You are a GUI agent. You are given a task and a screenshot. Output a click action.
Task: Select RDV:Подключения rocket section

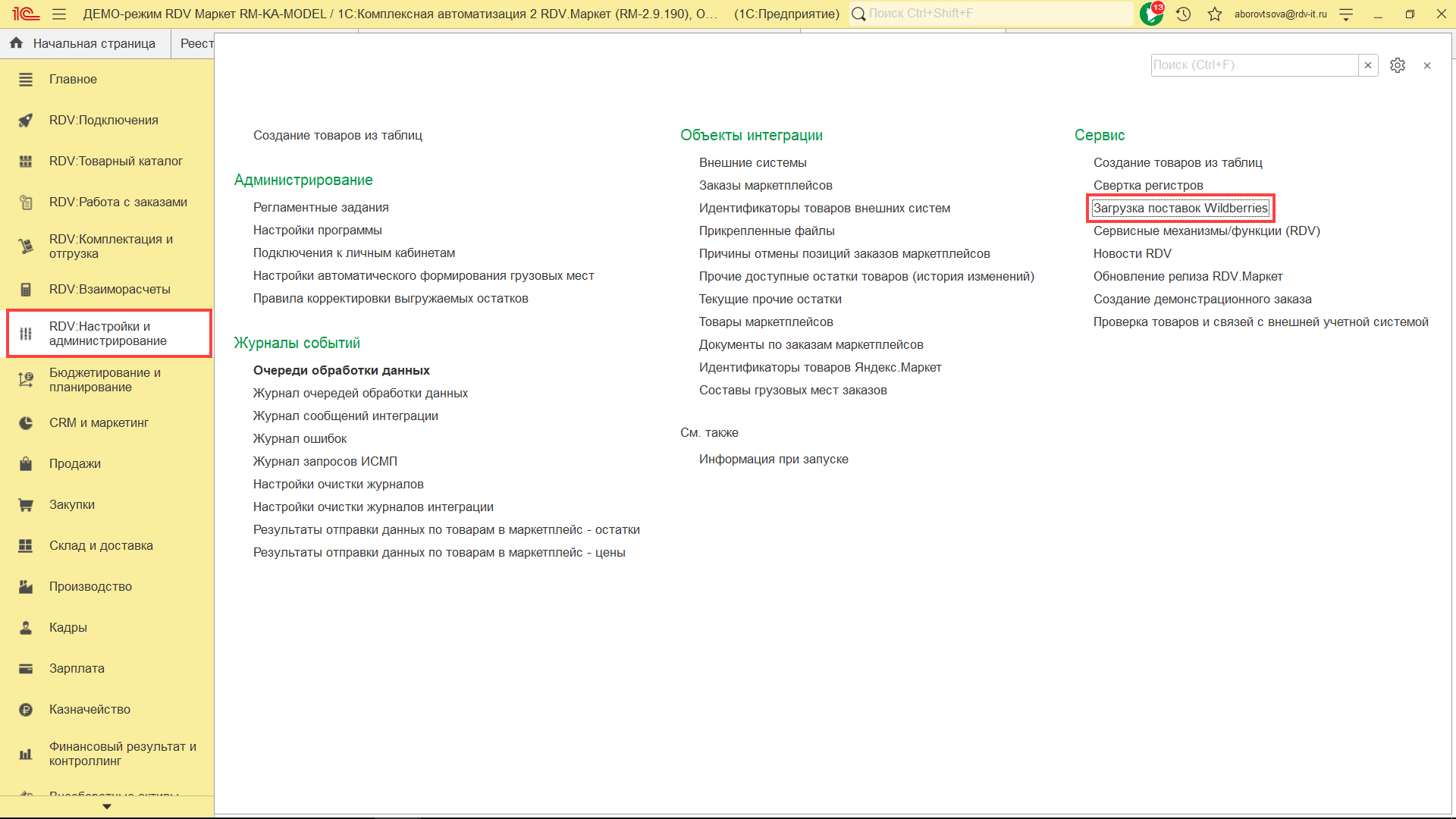103,120
